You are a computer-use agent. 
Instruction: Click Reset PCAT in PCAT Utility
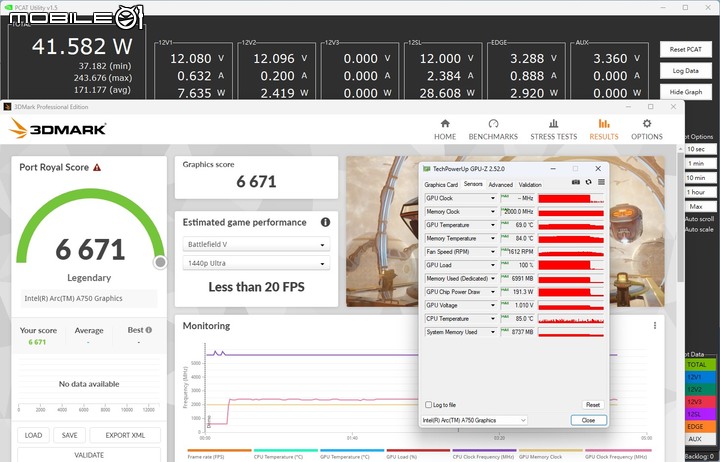point(686,50)
